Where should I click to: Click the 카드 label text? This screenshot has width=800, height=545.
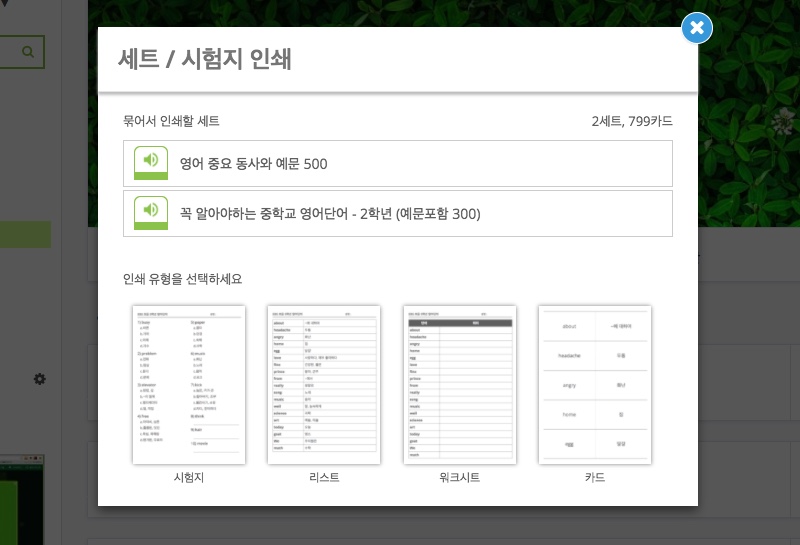(x=595, y=478)
